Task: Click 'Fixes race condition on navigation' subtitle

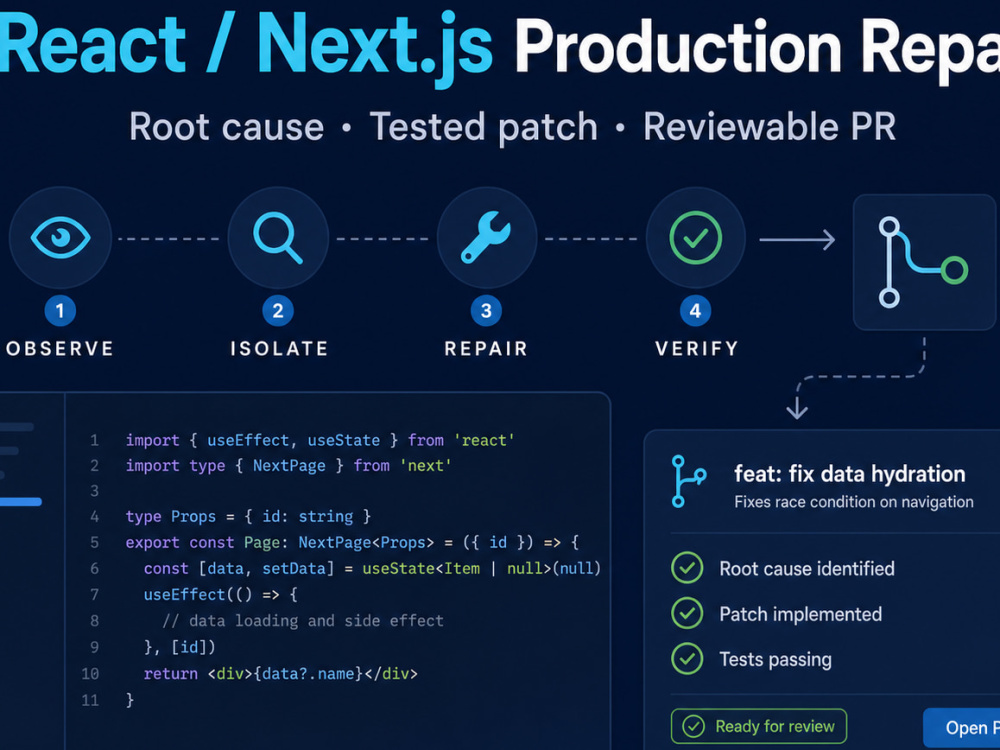Action: click(853, 502)
